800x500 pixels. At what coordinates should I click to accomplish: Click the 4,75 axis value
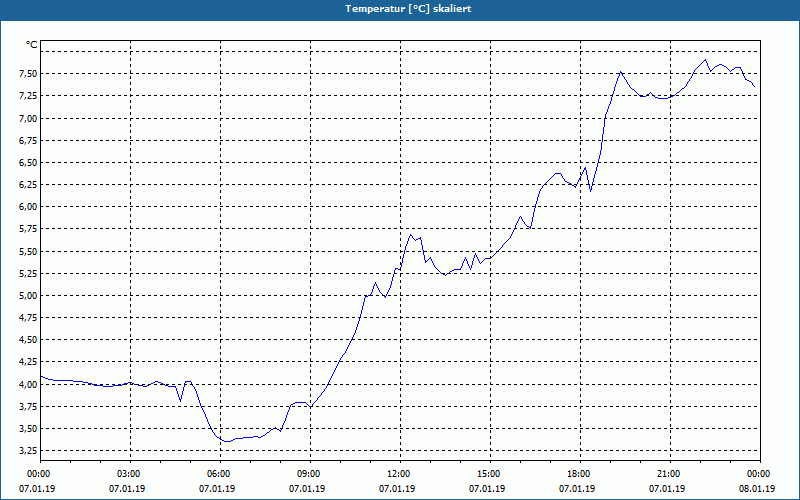click(28, 318)
